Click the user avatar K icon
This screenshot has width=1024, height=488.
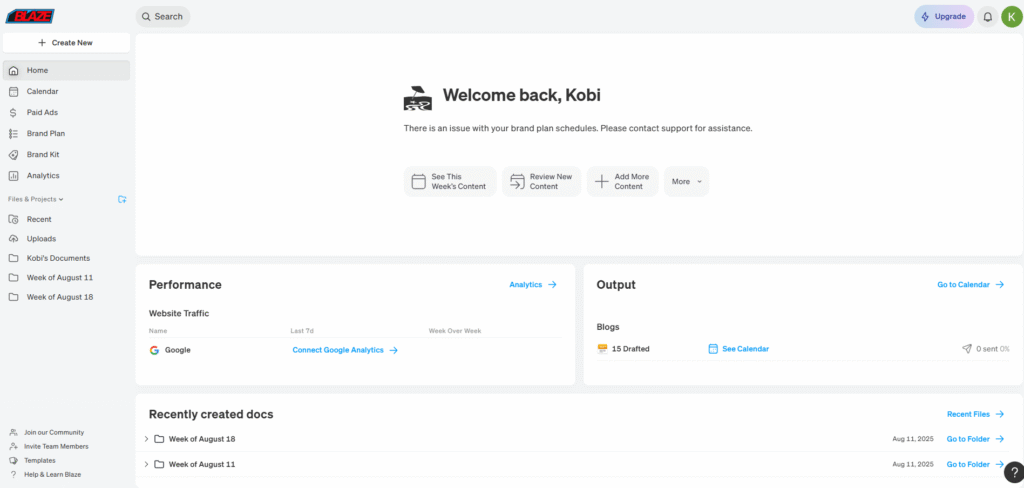1011,17
